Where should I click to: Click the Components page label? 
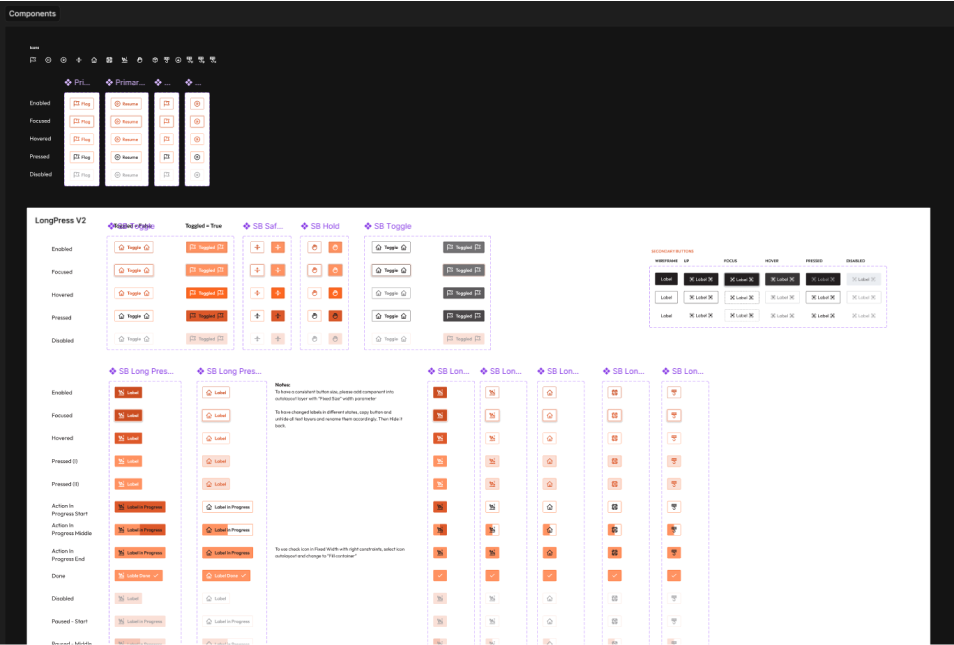click(32, 14)
